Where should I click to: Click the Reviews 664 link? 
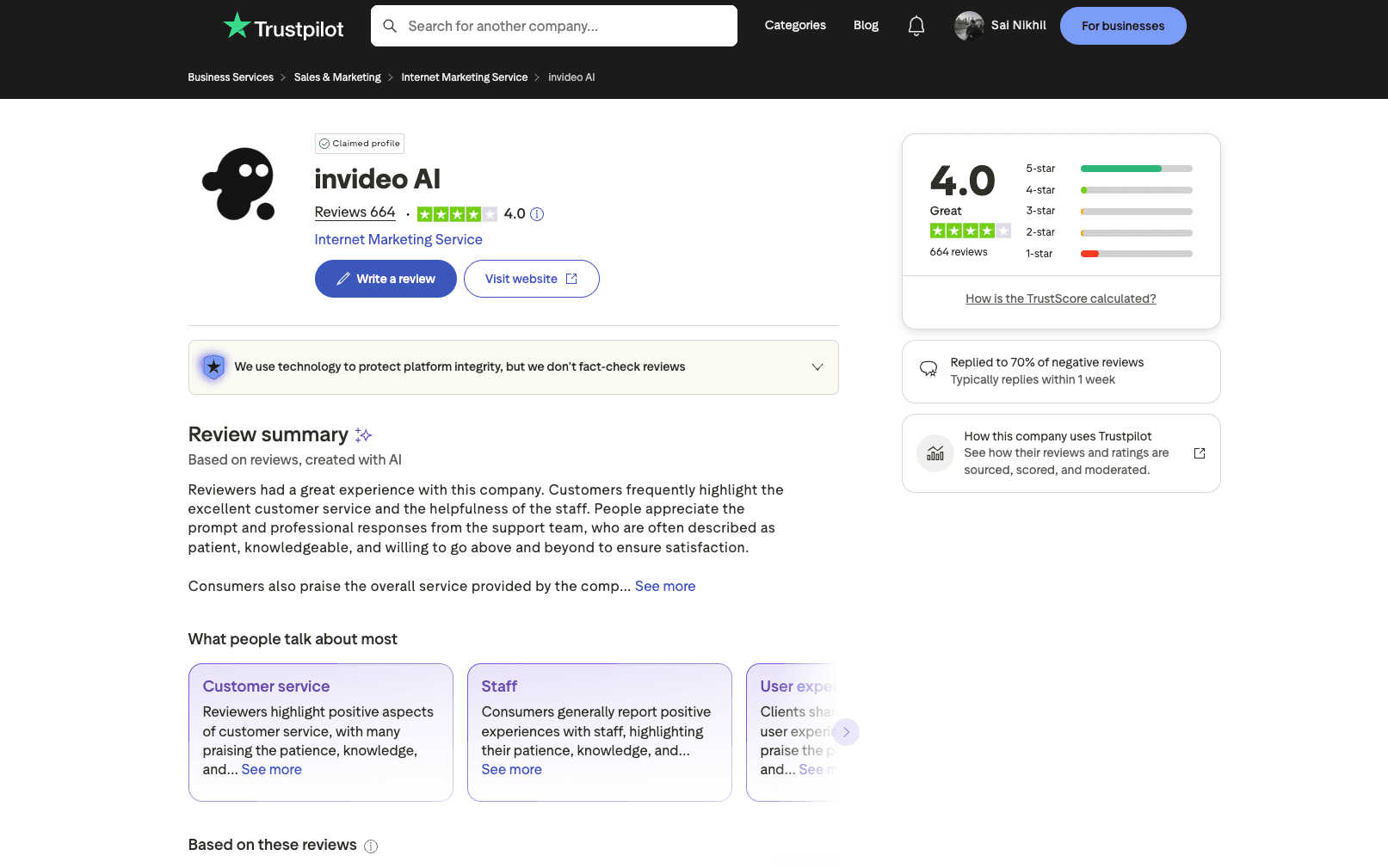[x=355, y=212]
